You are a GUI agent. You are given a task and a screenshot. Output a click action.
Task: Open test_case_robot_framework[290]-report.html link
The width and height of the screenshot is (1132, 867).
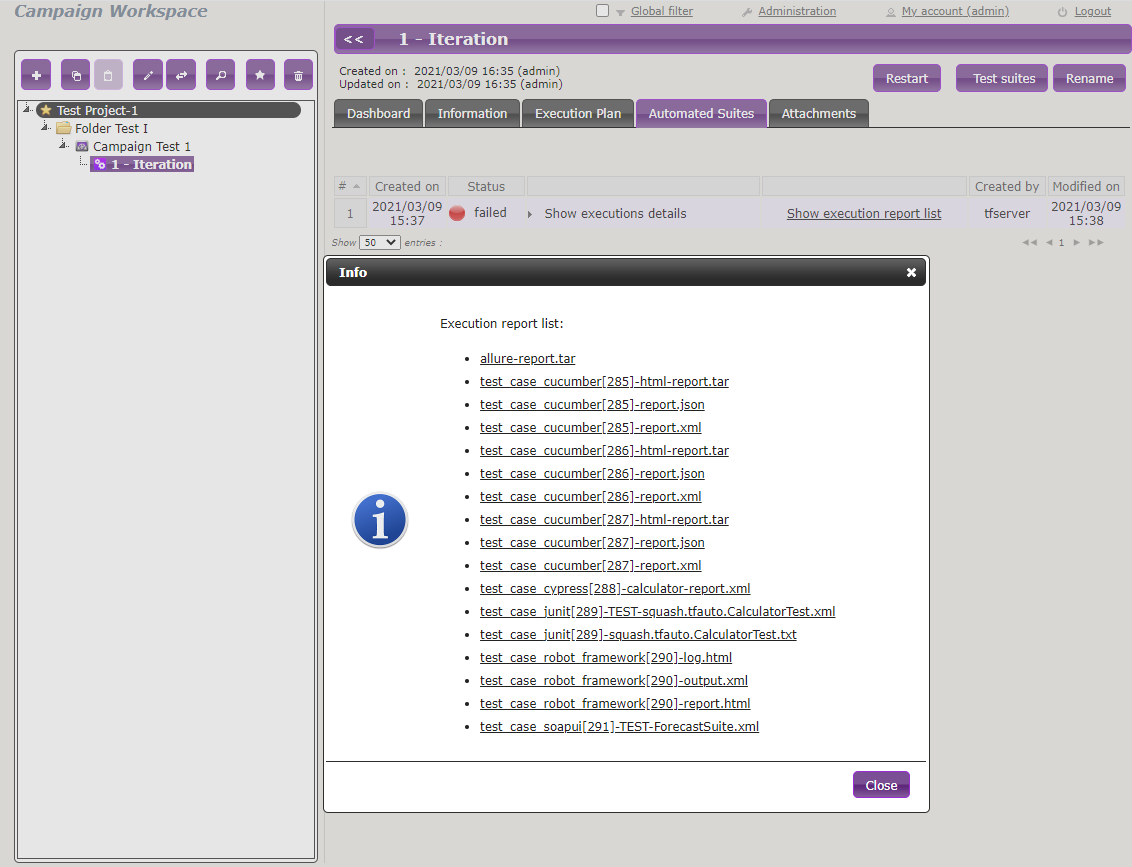615,704
